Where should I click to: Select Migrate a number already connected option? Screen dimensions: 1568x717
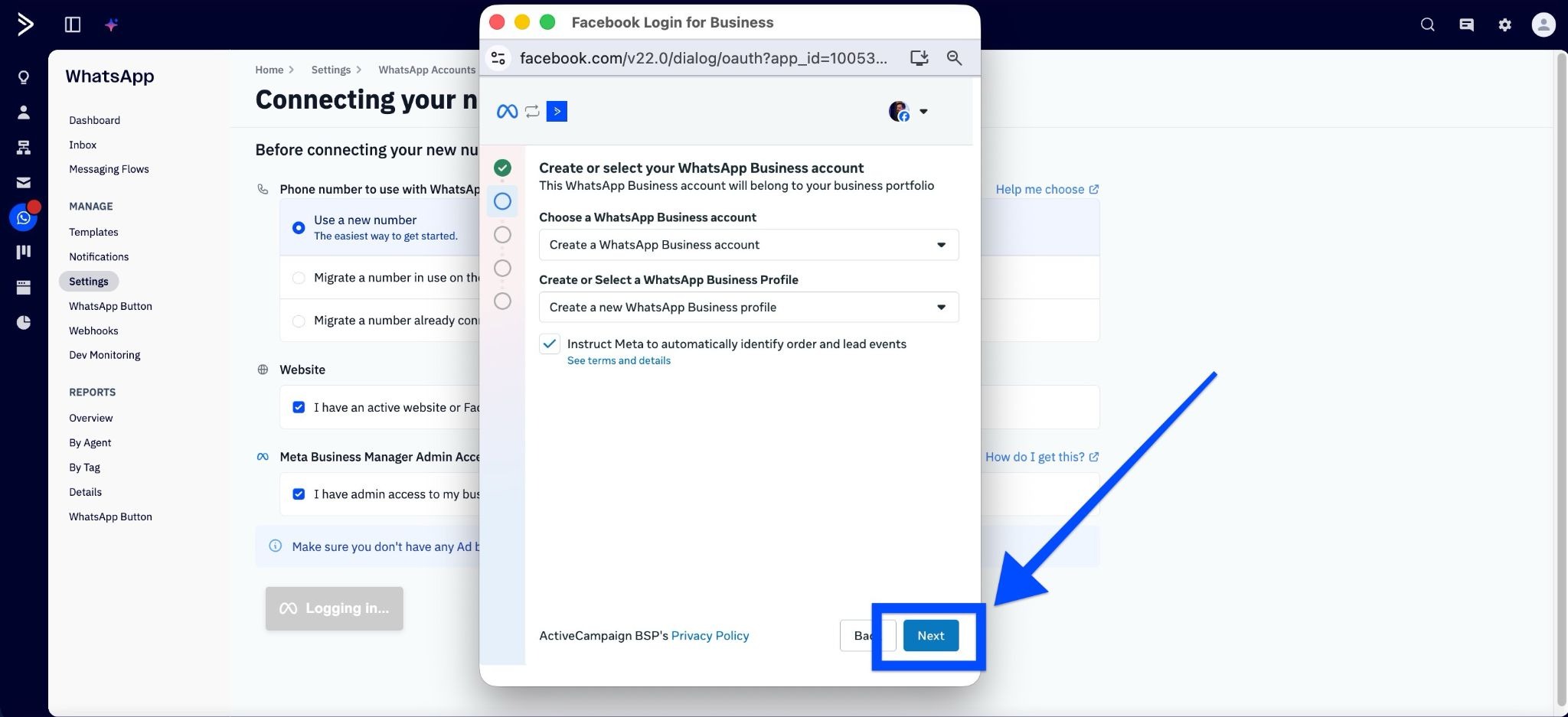299,321
